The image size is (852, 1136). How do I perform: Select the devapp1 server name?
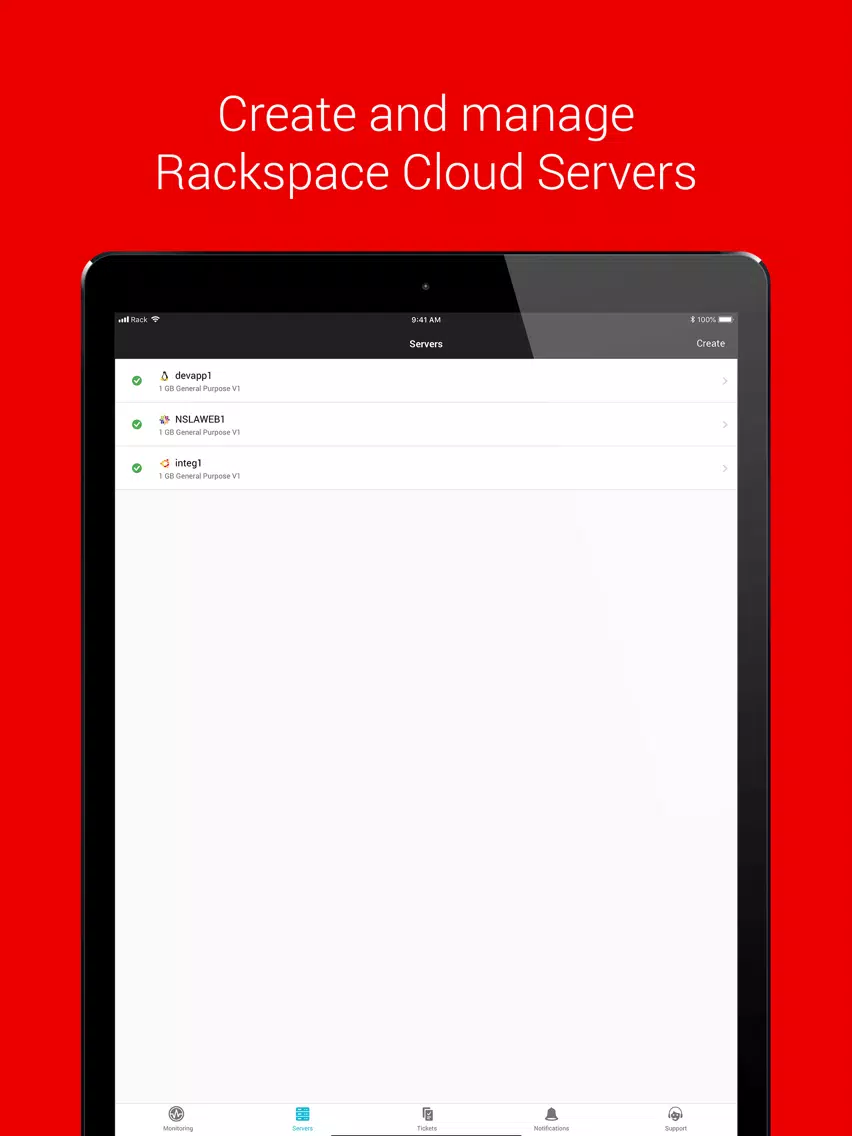coord(193,376)
